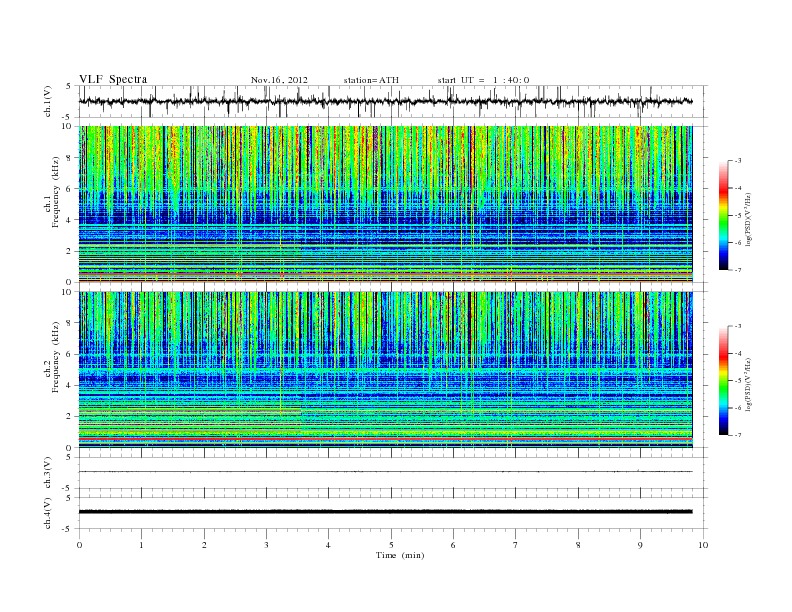Click time axis tick label "8"
Viewport: 792px width, 612px height.
click(578, 545)
